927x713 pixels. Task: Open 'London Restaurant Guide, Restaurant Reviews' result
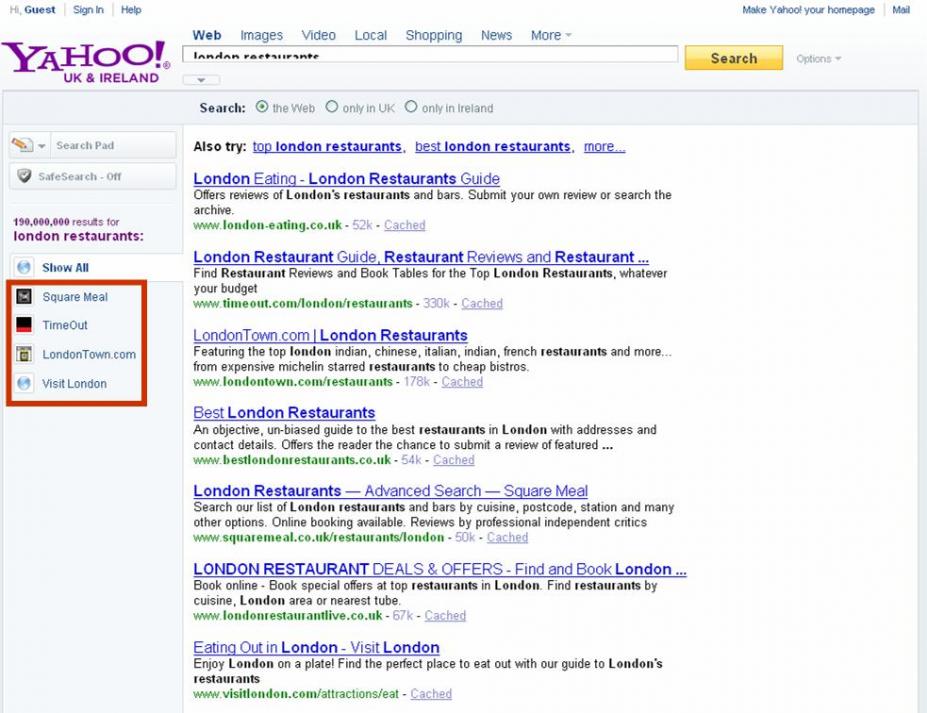click(x=421, y=257)
